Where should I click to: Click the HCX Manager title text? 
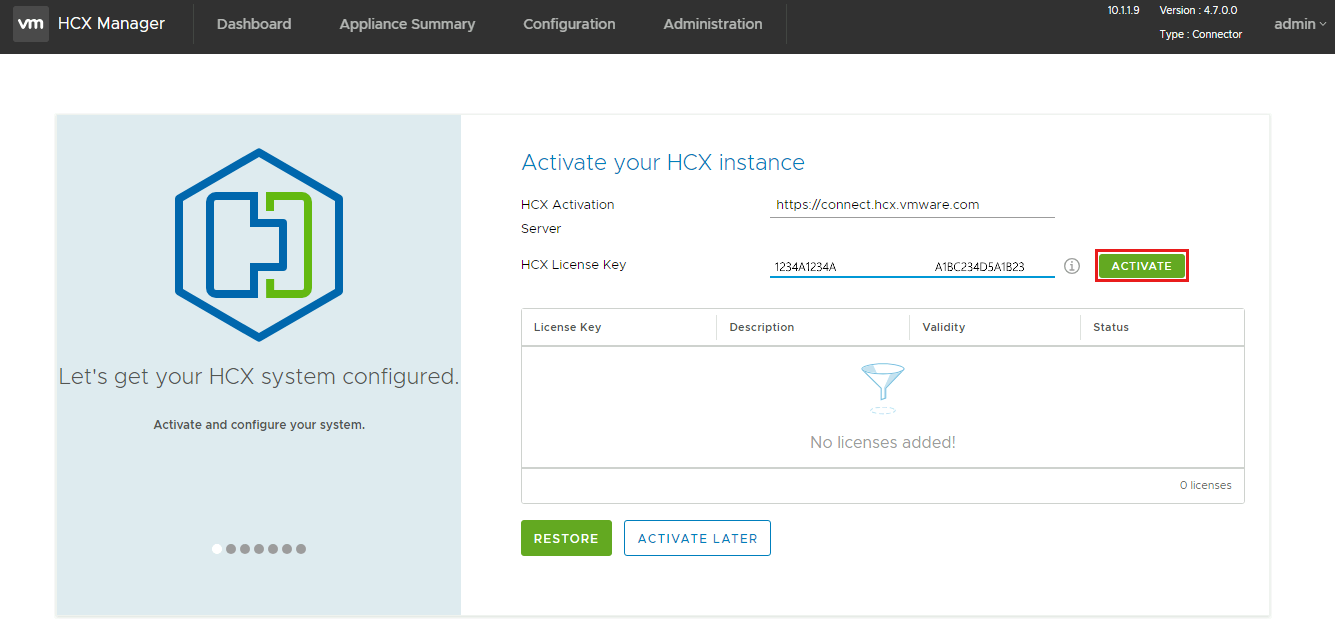(x=111, y=24)
